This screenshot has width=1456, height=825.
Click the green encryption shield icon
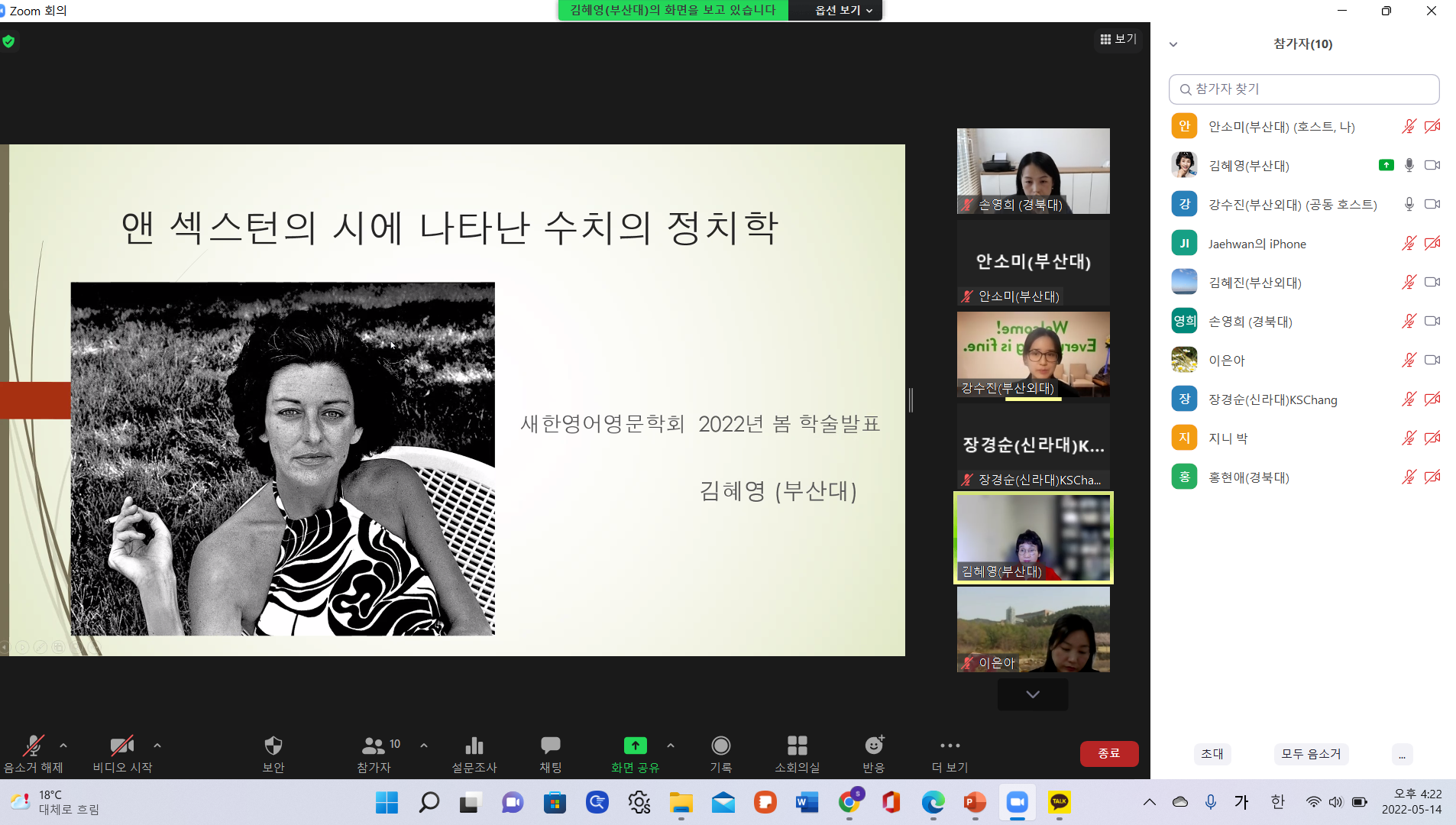click(8, 41)
